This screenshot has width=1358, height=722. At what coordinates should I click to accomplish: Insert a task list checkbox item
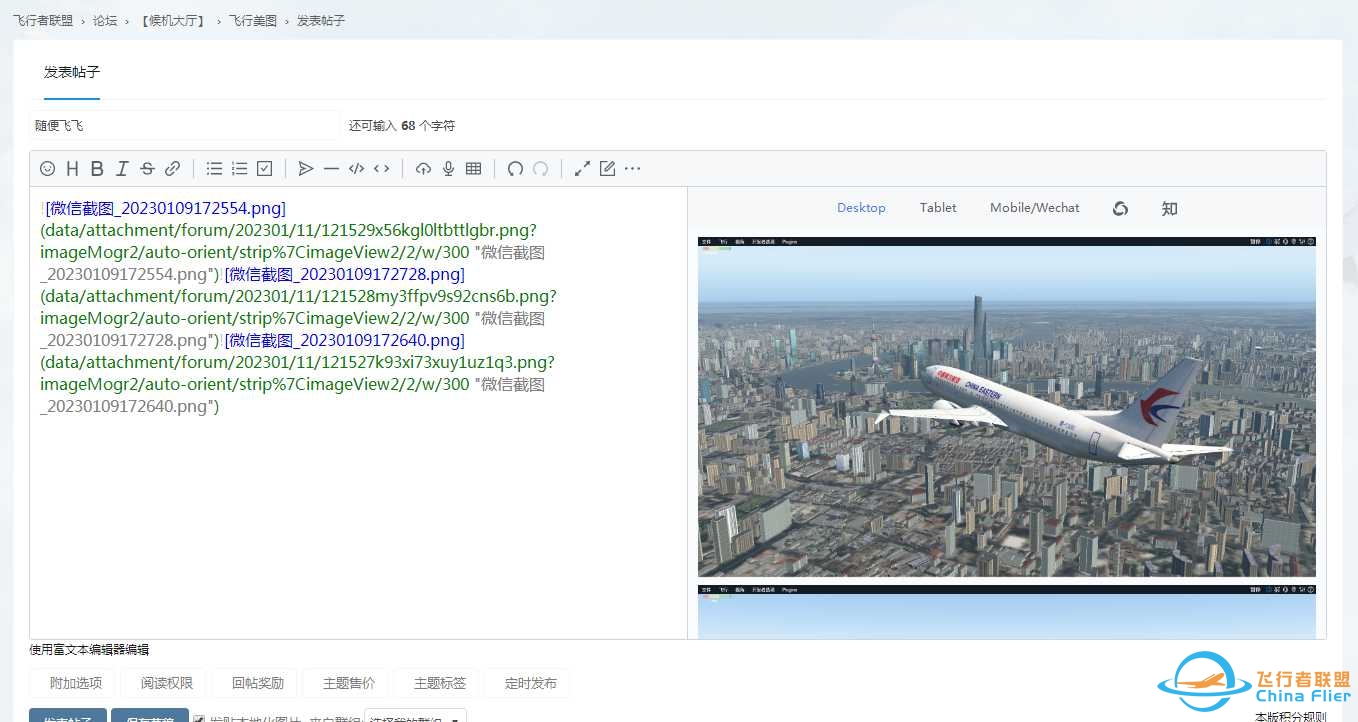[x=264, y=168]
